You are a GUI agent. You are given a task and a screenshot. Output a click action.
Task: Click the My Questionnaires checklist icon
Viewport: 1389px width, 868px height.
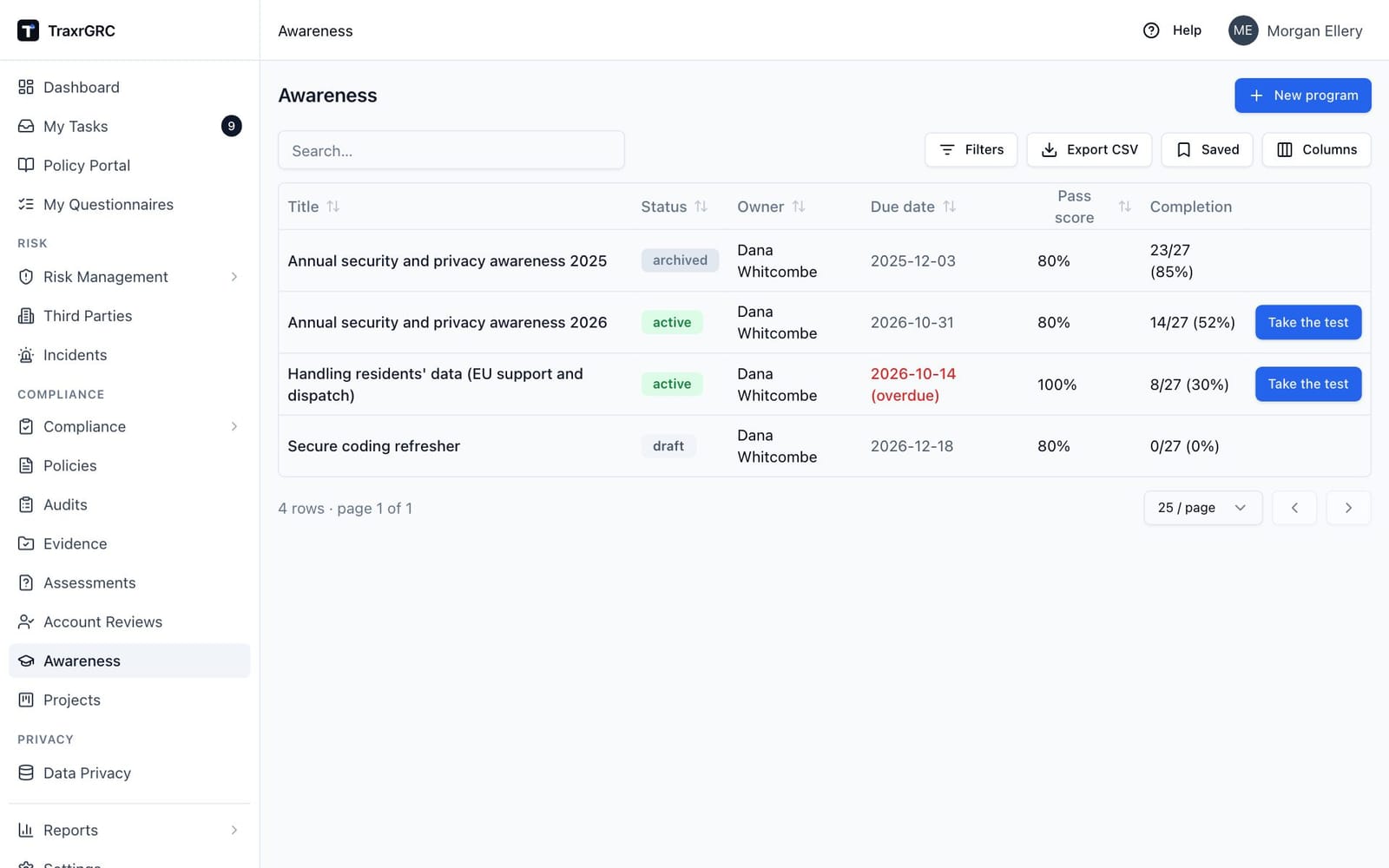click(x=26, y=204)
